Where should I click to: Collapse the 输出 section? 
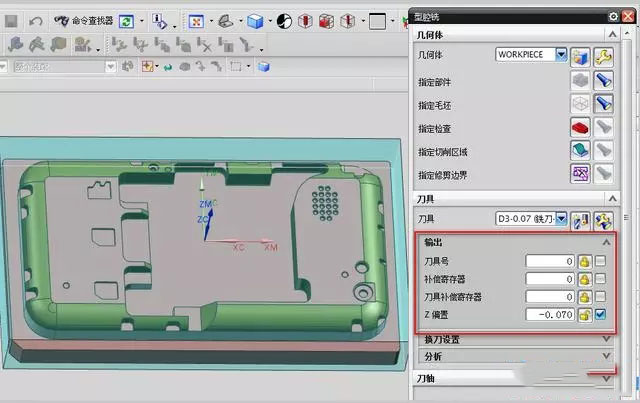[x=606, y=242]
